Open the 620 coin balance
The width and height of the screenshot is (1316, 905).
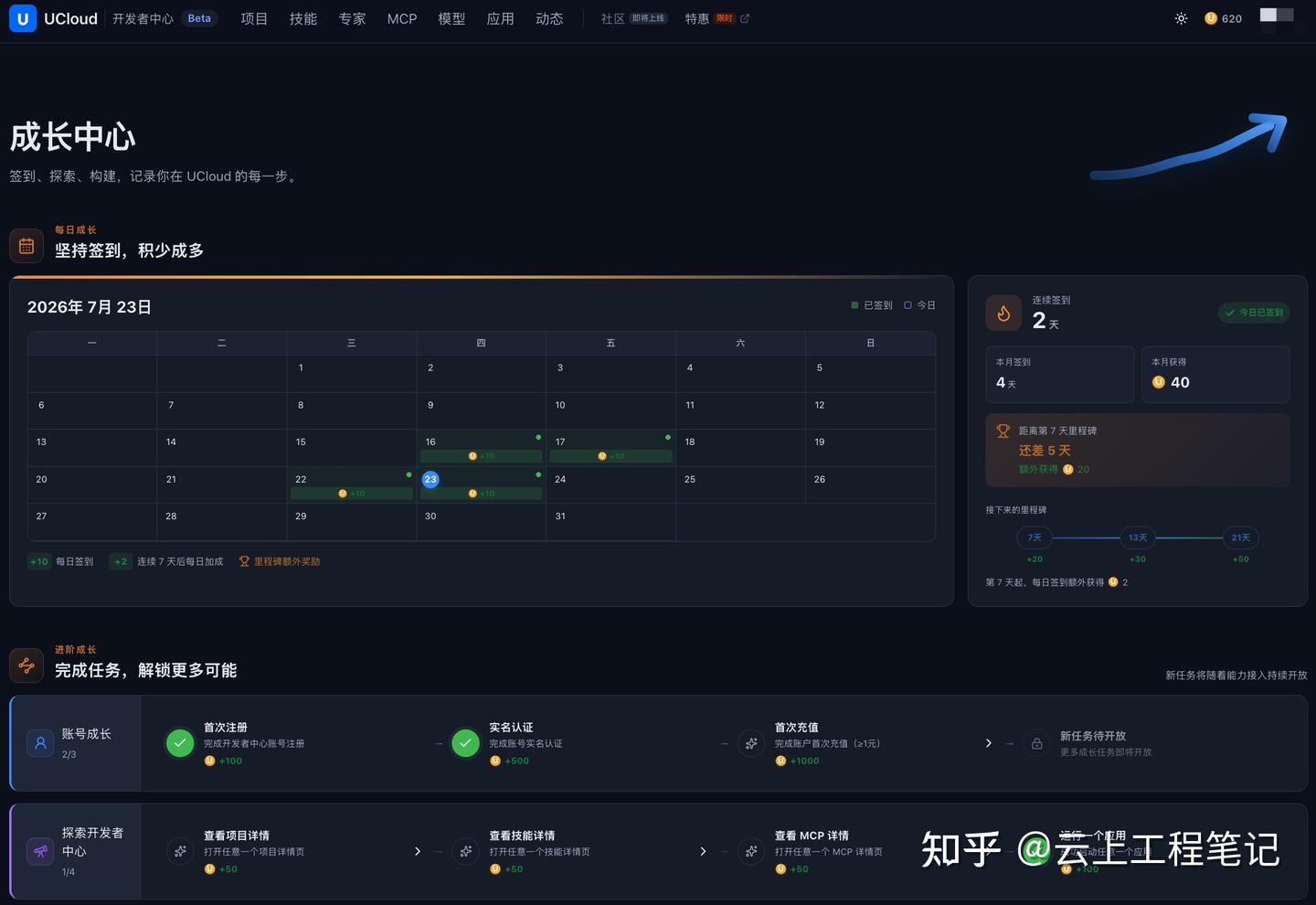tap(1223, 18)
